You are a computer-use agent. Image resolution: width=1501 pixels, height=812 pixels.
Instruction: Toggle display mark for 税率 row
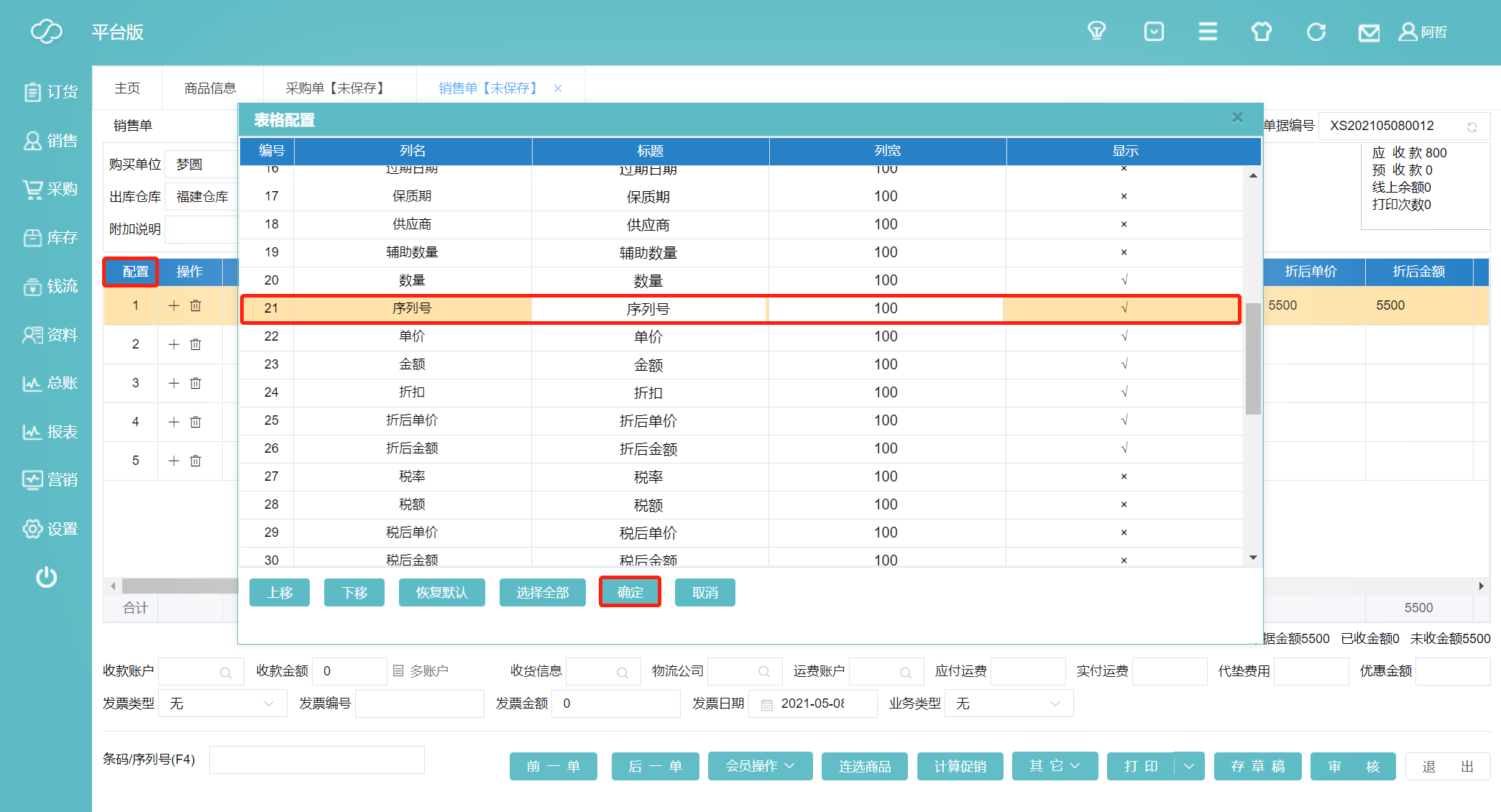1124,476
